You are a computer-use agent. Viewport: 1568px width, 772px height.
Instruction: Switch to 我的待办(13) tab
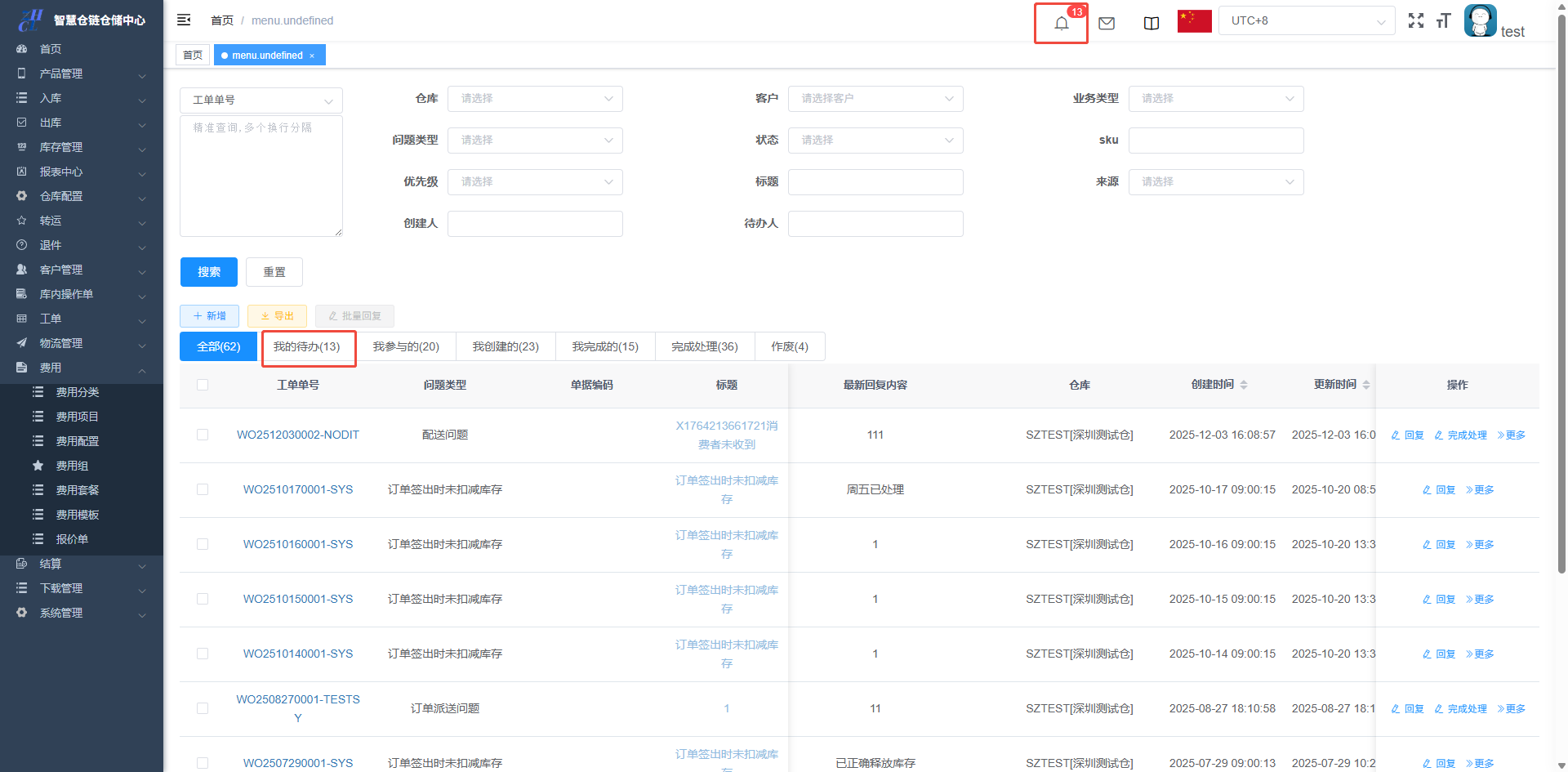(307, 347)
